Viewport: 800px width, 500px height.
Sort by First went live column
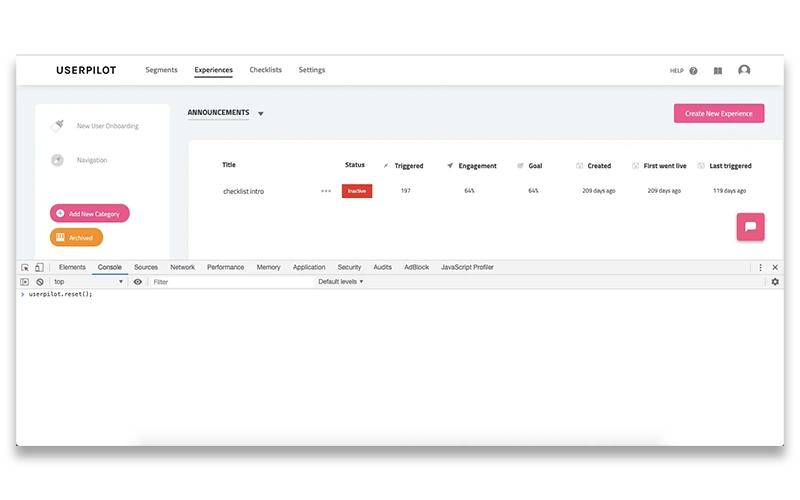coord(665,166)
